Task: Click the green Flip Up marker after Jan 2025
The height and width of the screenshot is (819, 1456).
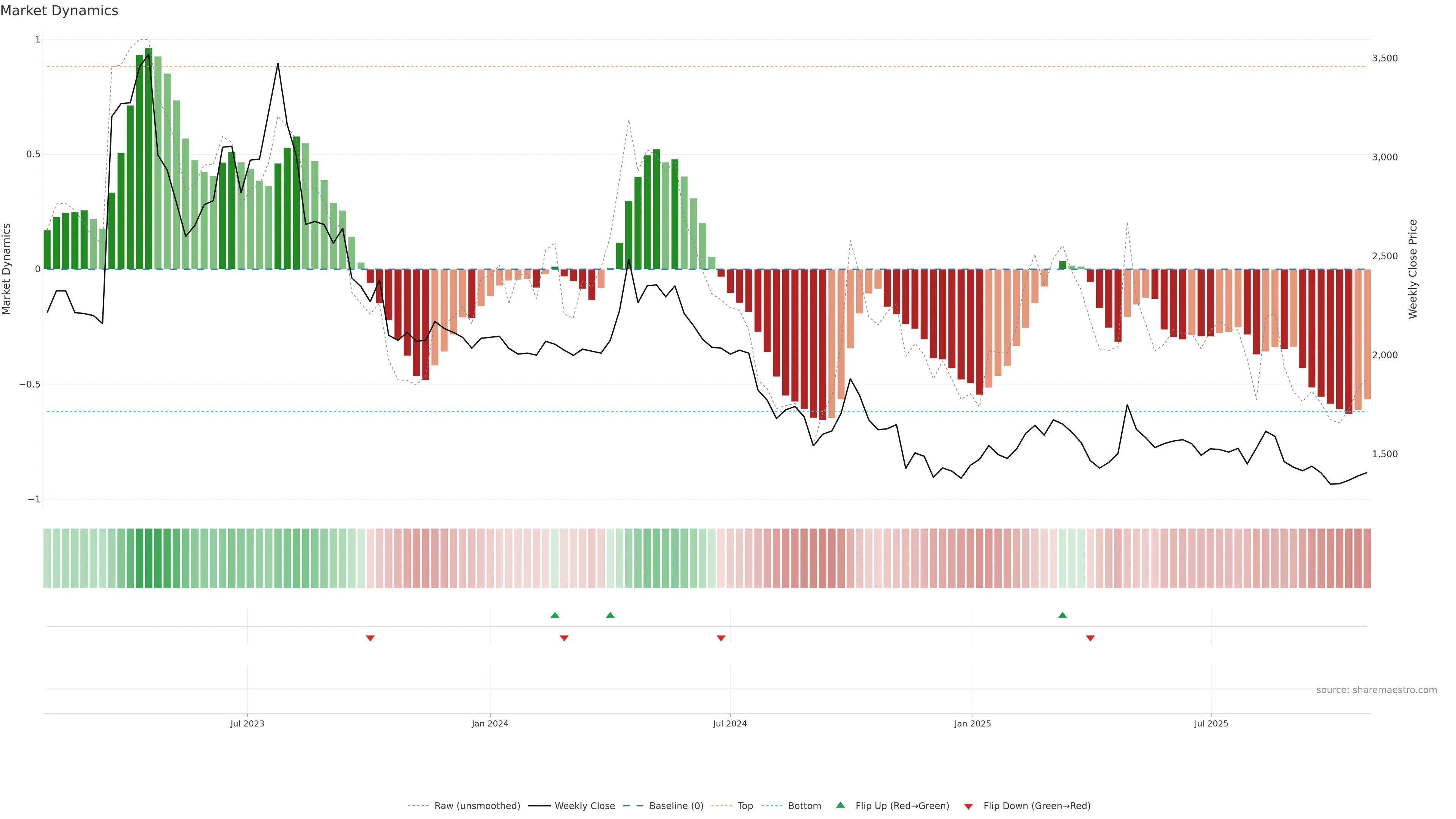Action: (x=1062, y=615)
